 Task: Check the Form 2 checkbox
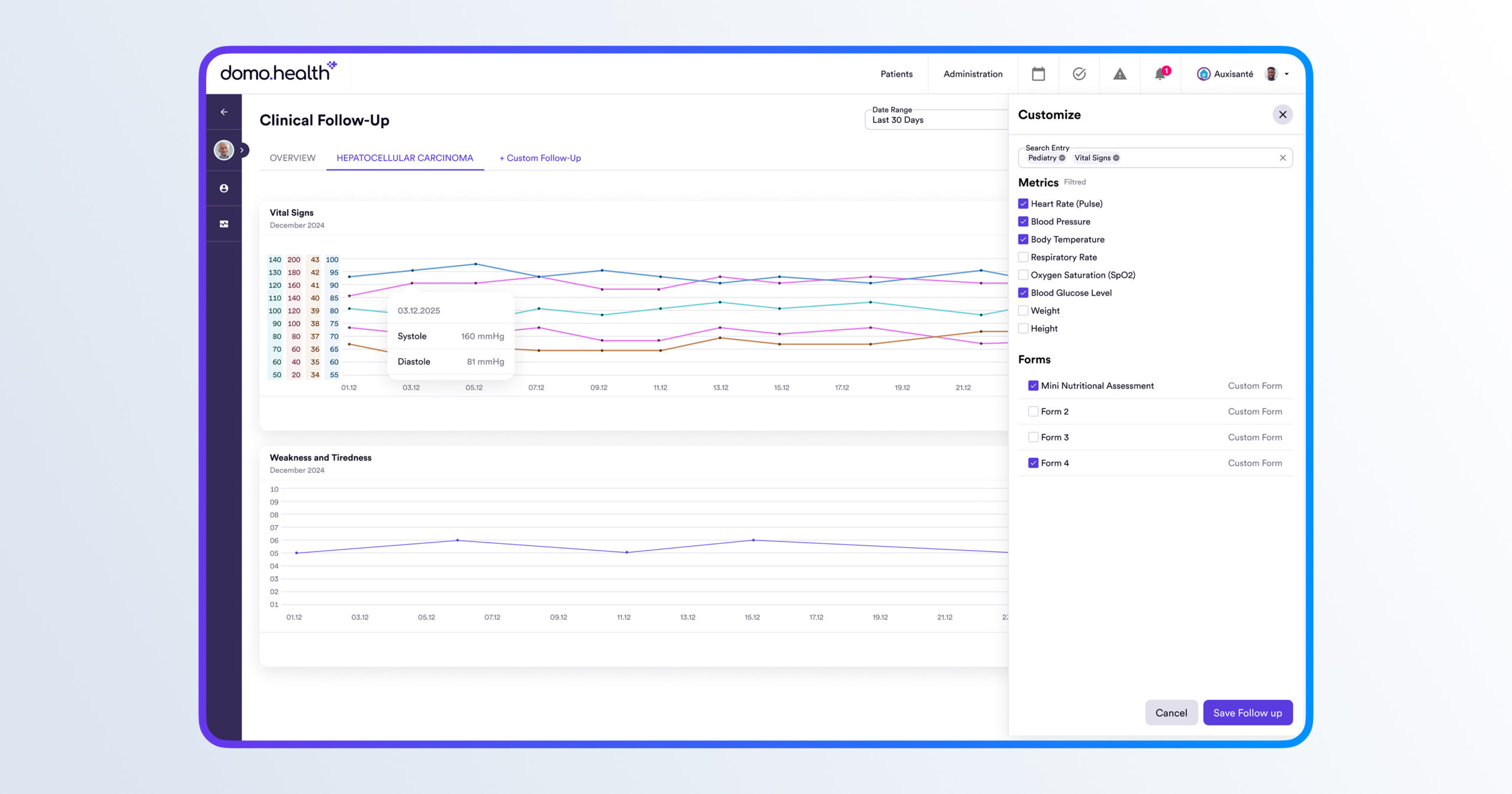tap(1033, 411)
